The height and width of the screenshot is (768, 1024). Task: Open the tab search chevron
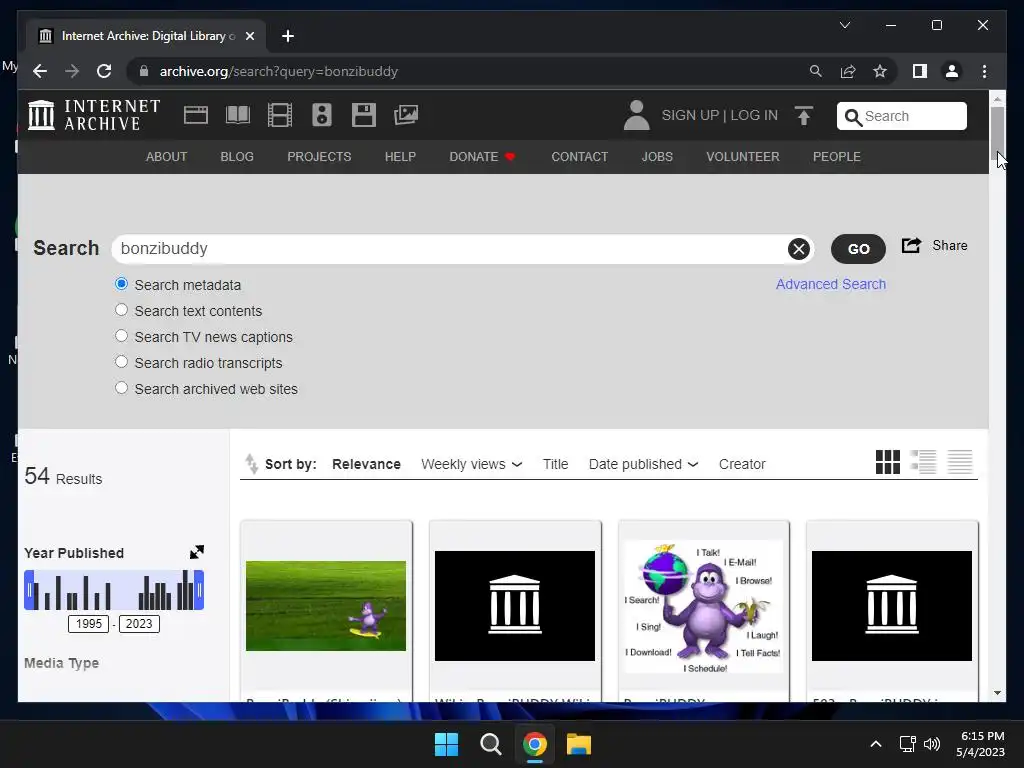(x=844, y=25)
